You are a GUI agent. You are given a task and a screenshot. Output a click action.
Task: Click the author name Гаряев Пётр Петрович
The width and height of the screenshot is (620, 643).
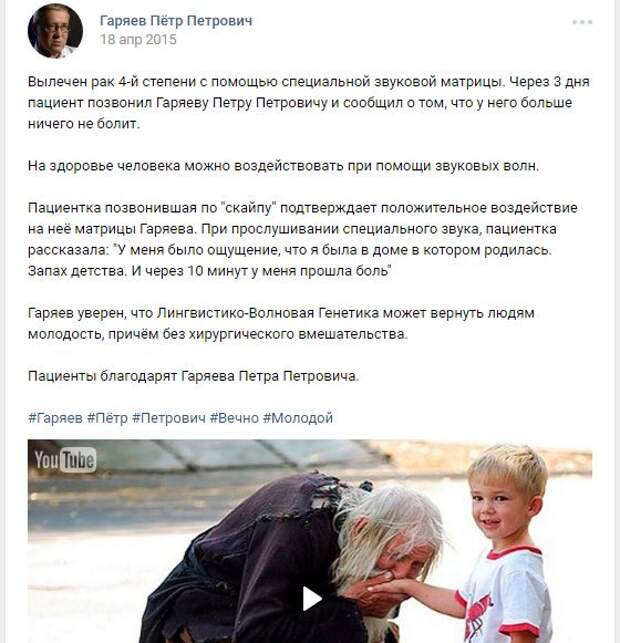pos(176,21)
